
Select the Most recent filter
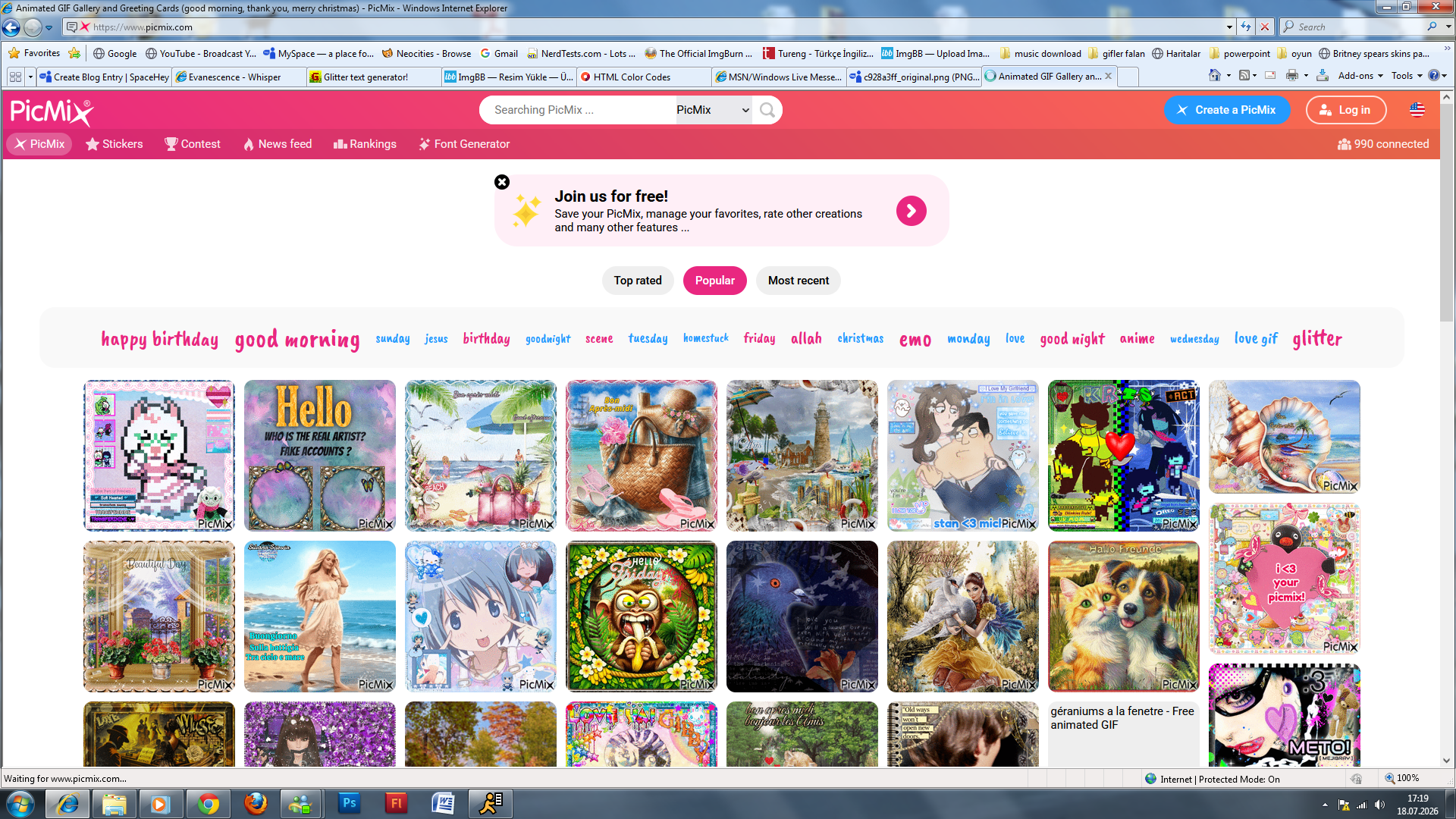[799, 281]
